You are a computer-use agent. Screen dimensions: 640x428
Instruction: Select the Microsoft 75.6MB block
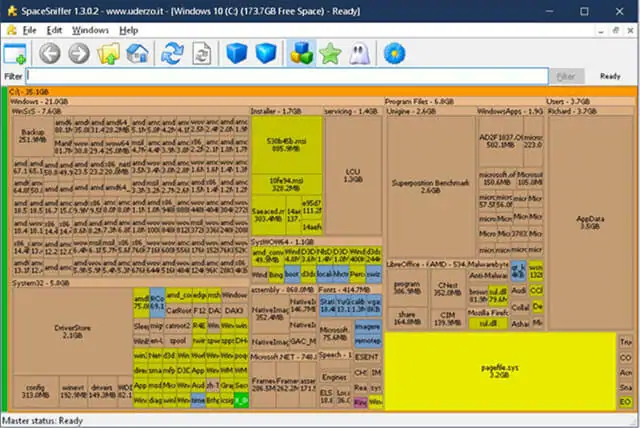335,333
